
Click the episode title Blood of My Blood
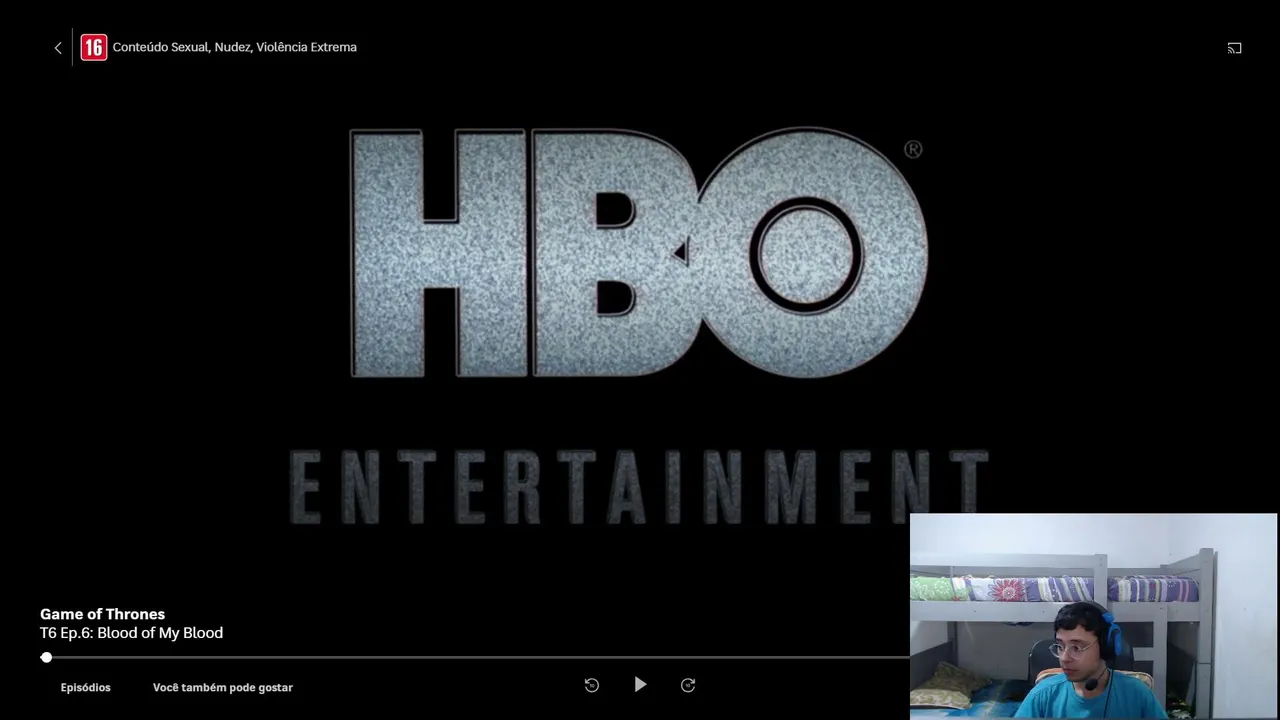[x=160, y=633]
